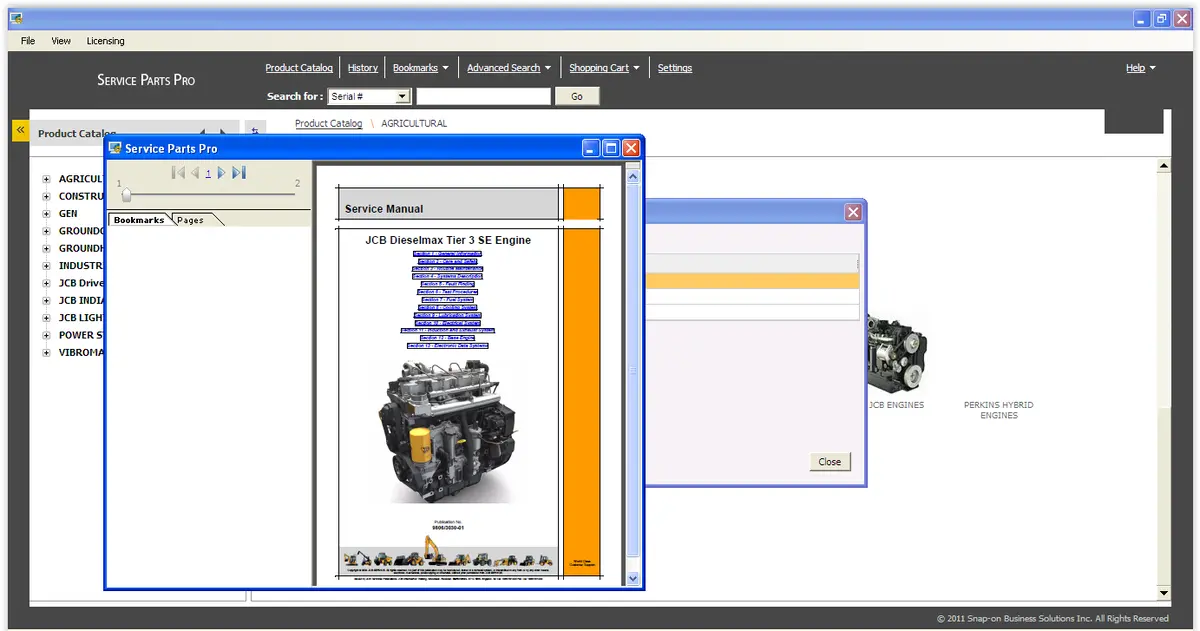Click the Product Catalog breadcrumb link
The height and width of the screenshot is (631, 1200).
329,124
